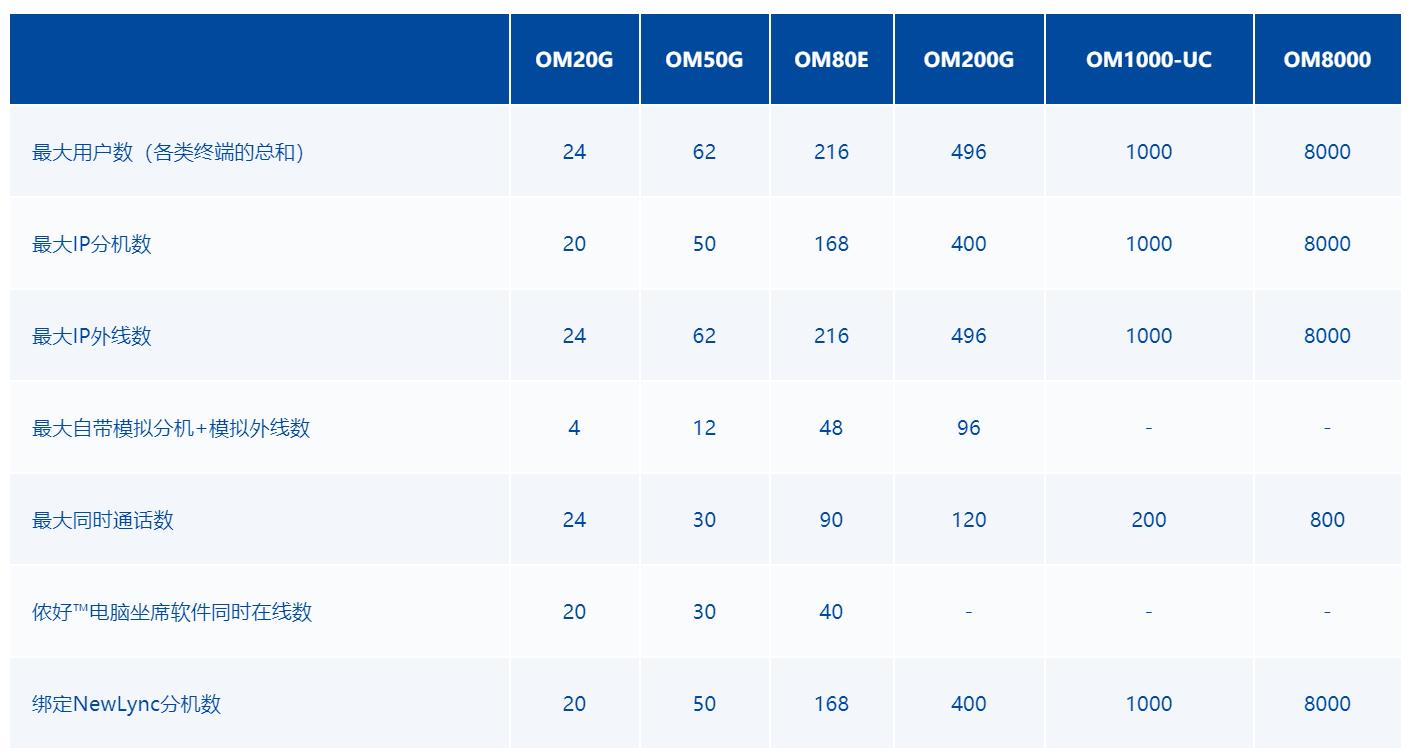Click the OM80E column header
Image resolution: width=1411 pixels, height=756 pixels.
pos(831,60)
